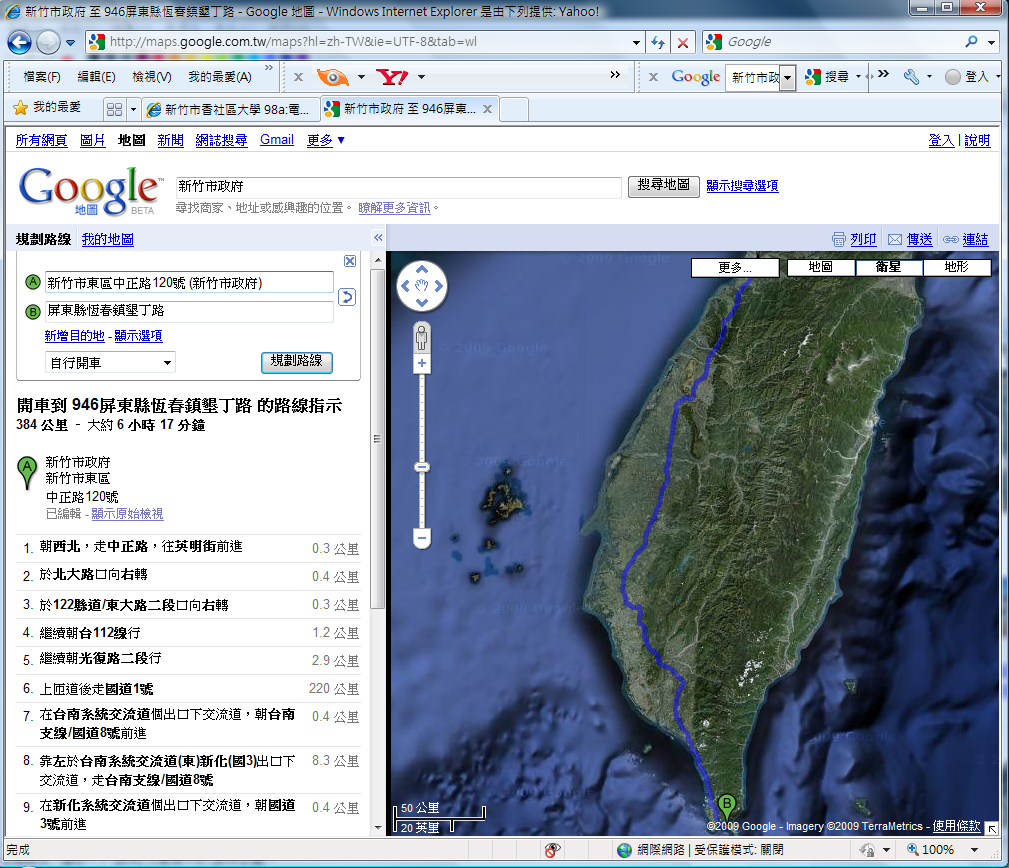Open the 我的最愛(A) menu
Screen dimensions: 1009x868
pos(219,77)
